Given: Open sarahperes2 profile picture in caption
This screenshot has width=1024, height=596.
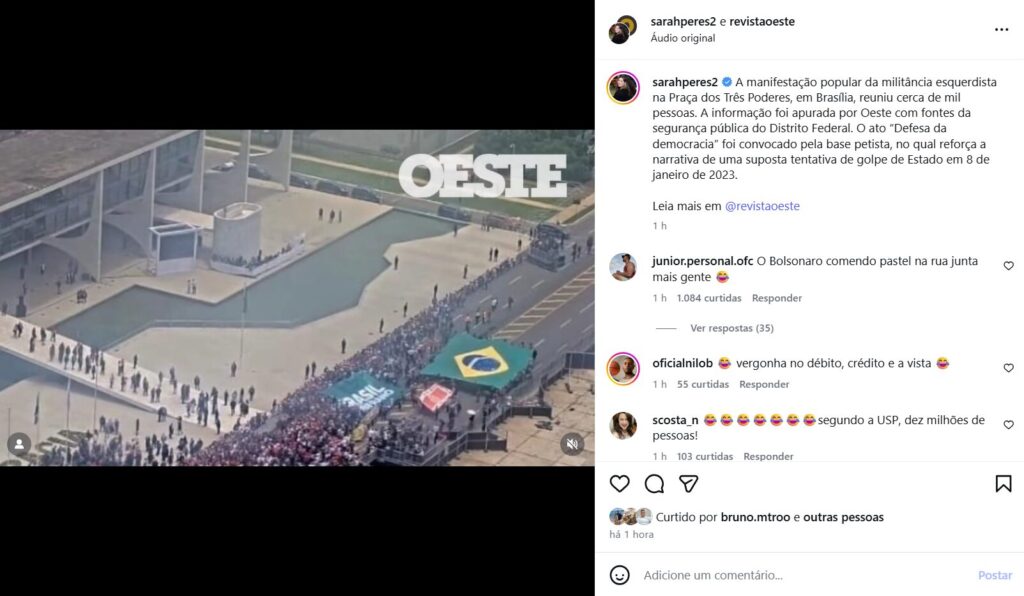Looking at the screenshot, I should 623,87.
